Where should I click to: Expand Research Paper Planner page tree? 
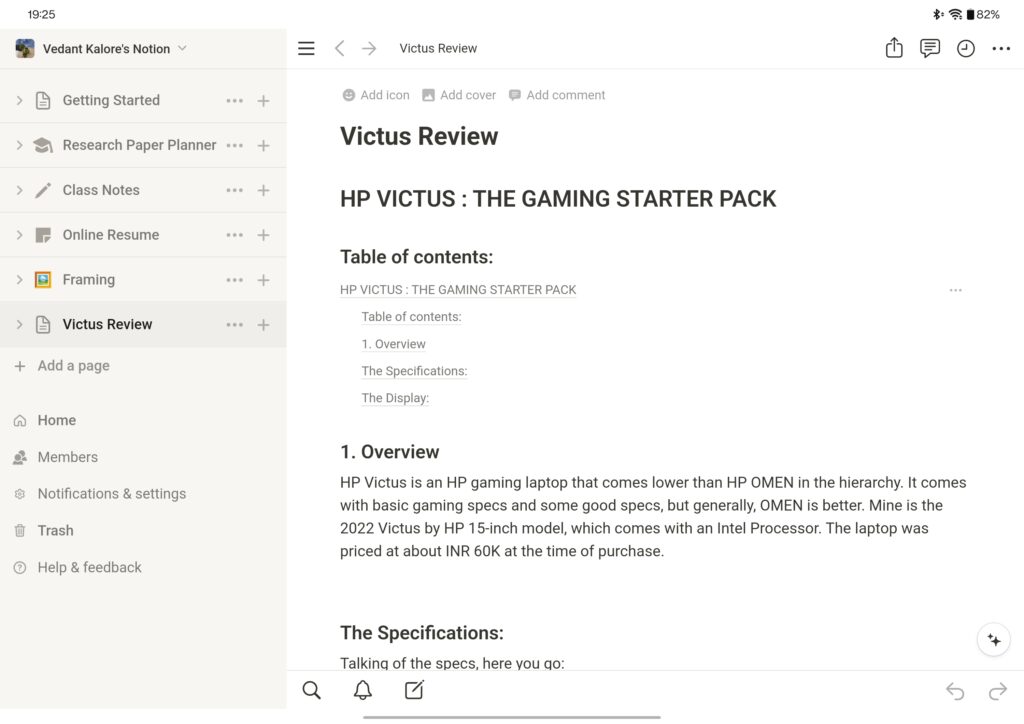click(19, 145)
